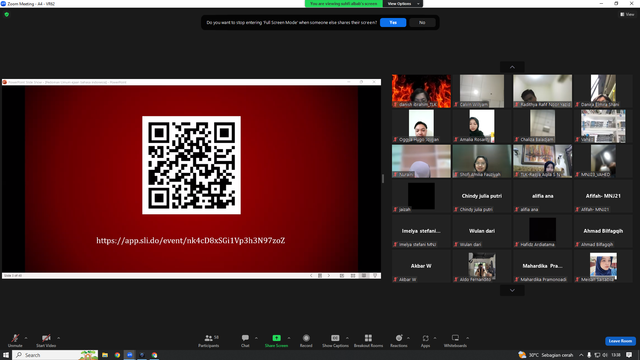Open File Explorer from the taskbar
640x360 pixels.
[x=105, y=355]
